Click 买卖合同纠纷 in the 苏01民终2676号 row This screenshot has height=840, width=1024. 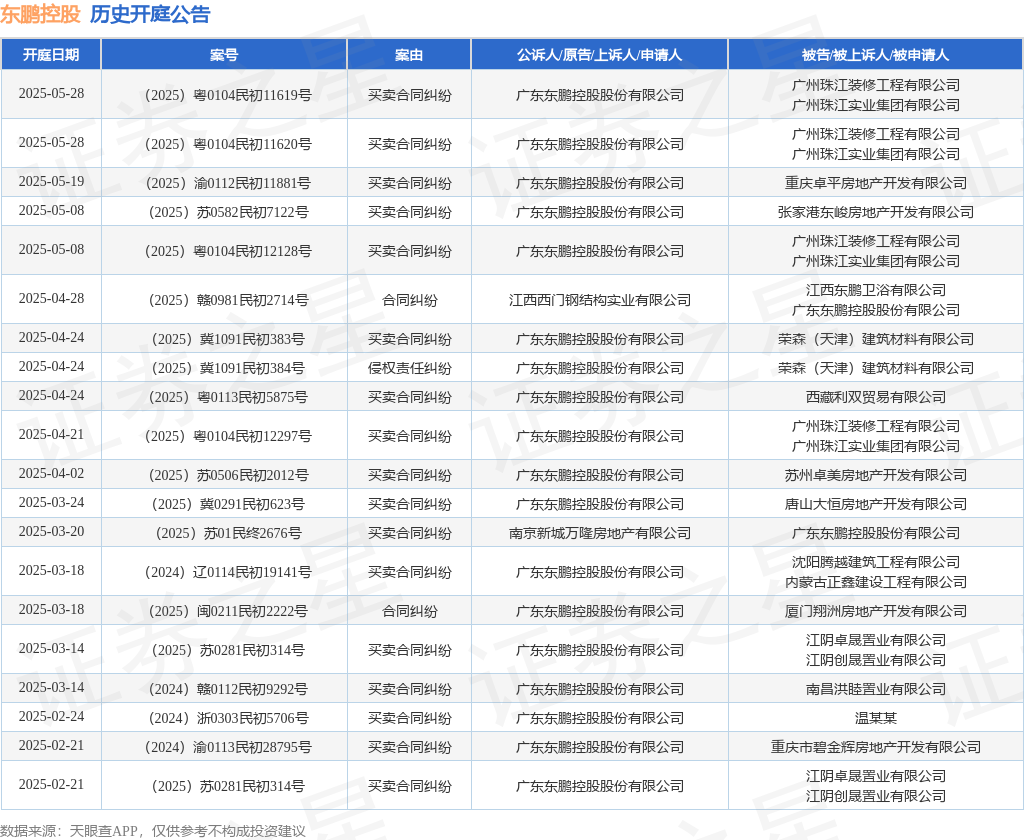[409, 533]
